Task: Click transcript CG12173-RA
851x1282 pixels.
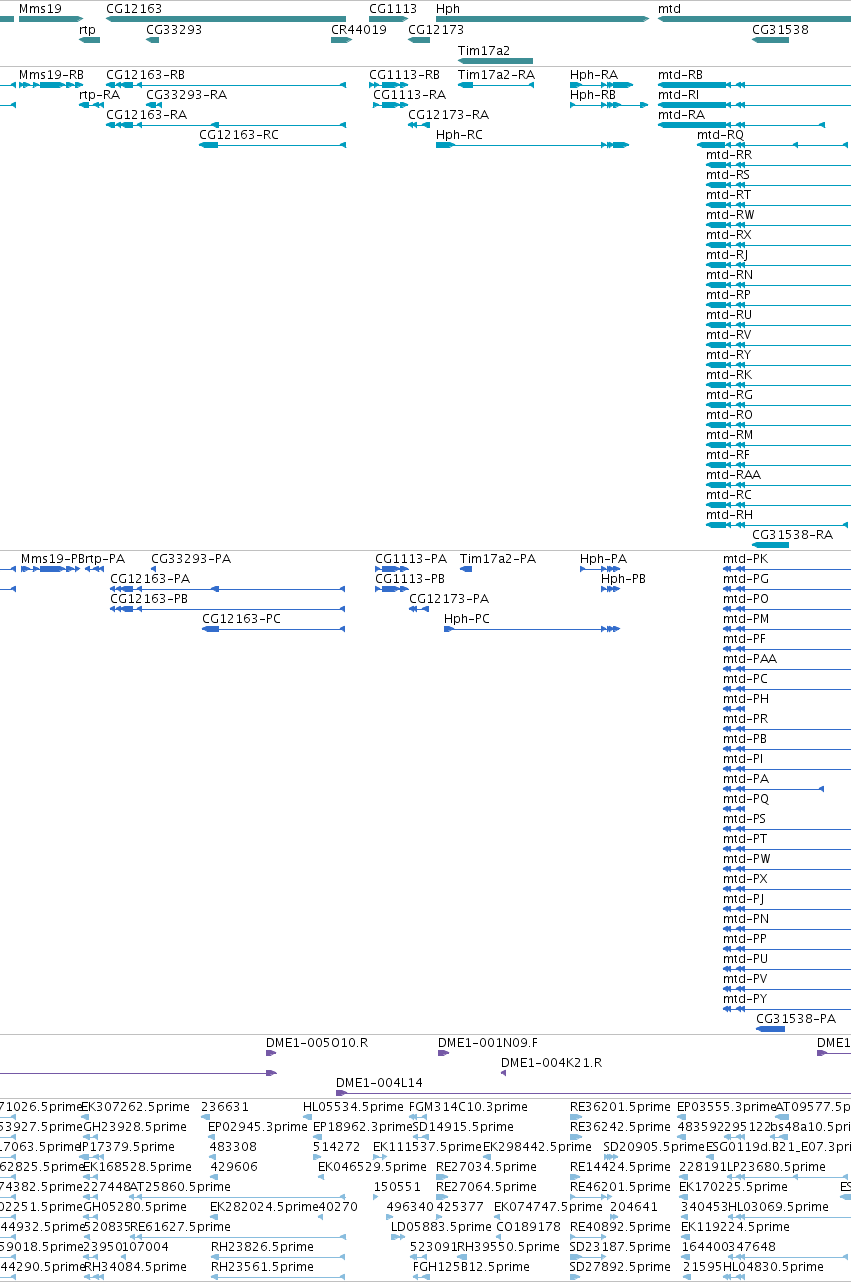Action: [x=419, y=126]
